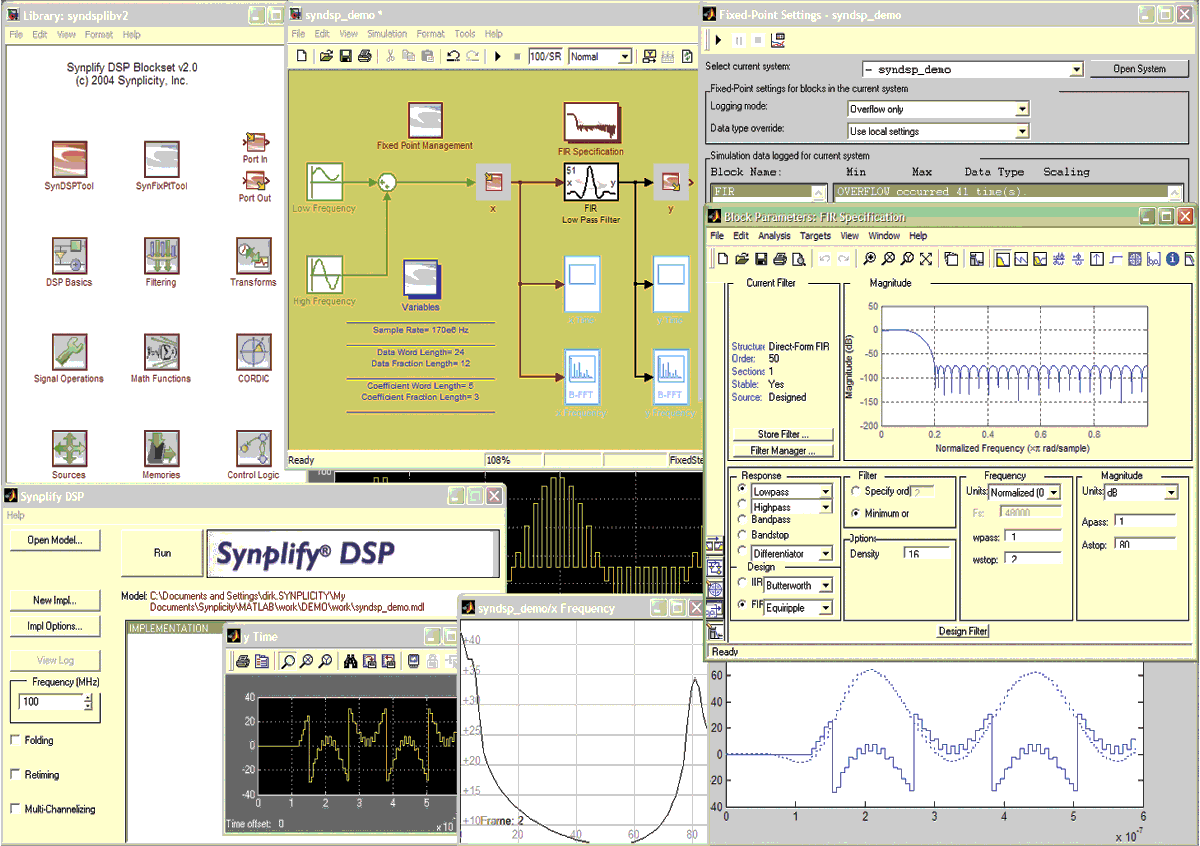Screen dimensions: 1200x846
Task: Open the Frequency Units Normalized dropdown
Action: pyautogui.click(x=1025, y=492)
